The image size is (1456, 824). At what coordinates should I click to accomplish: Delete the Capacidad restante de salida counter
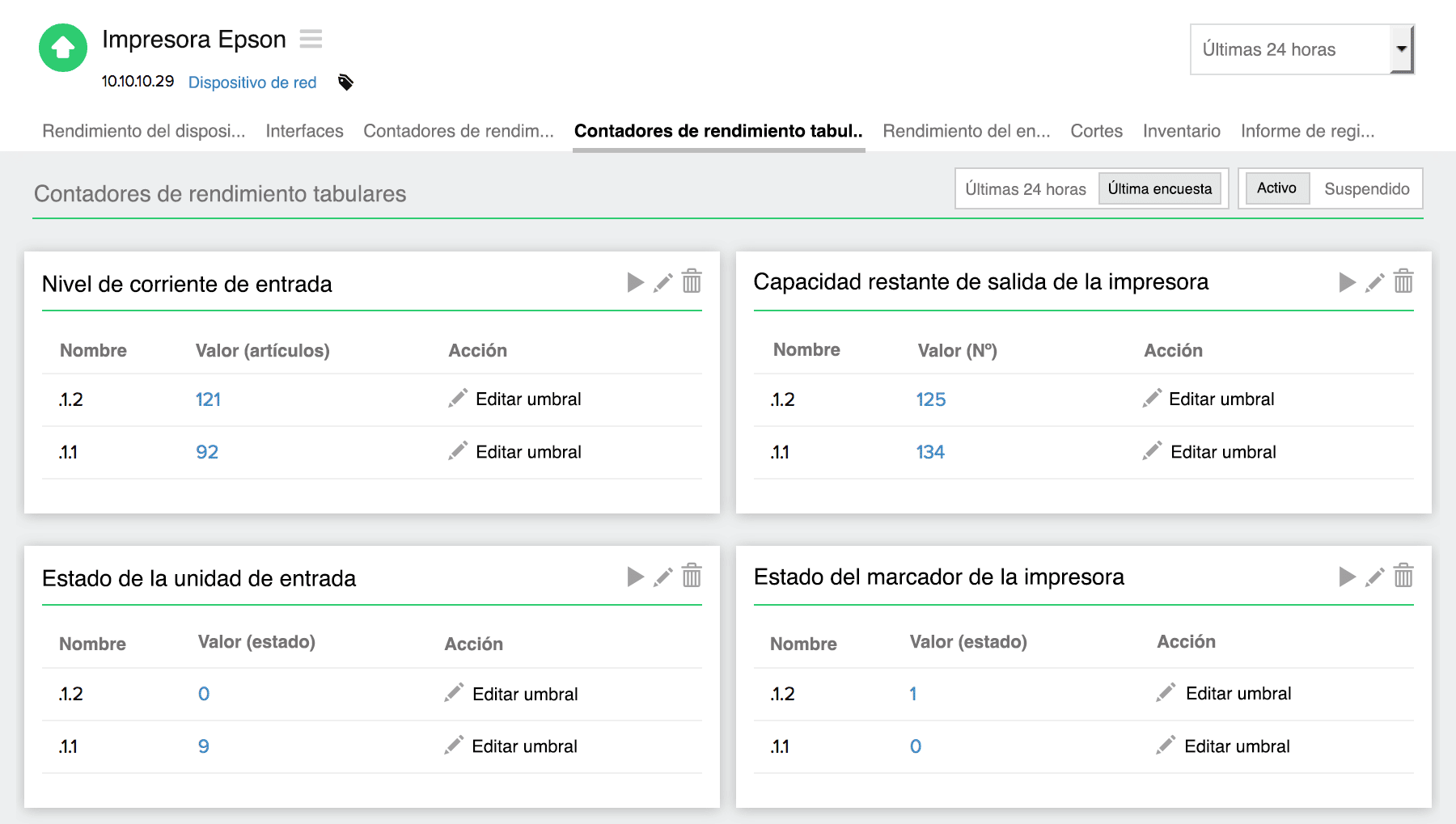coord(1404,282)
